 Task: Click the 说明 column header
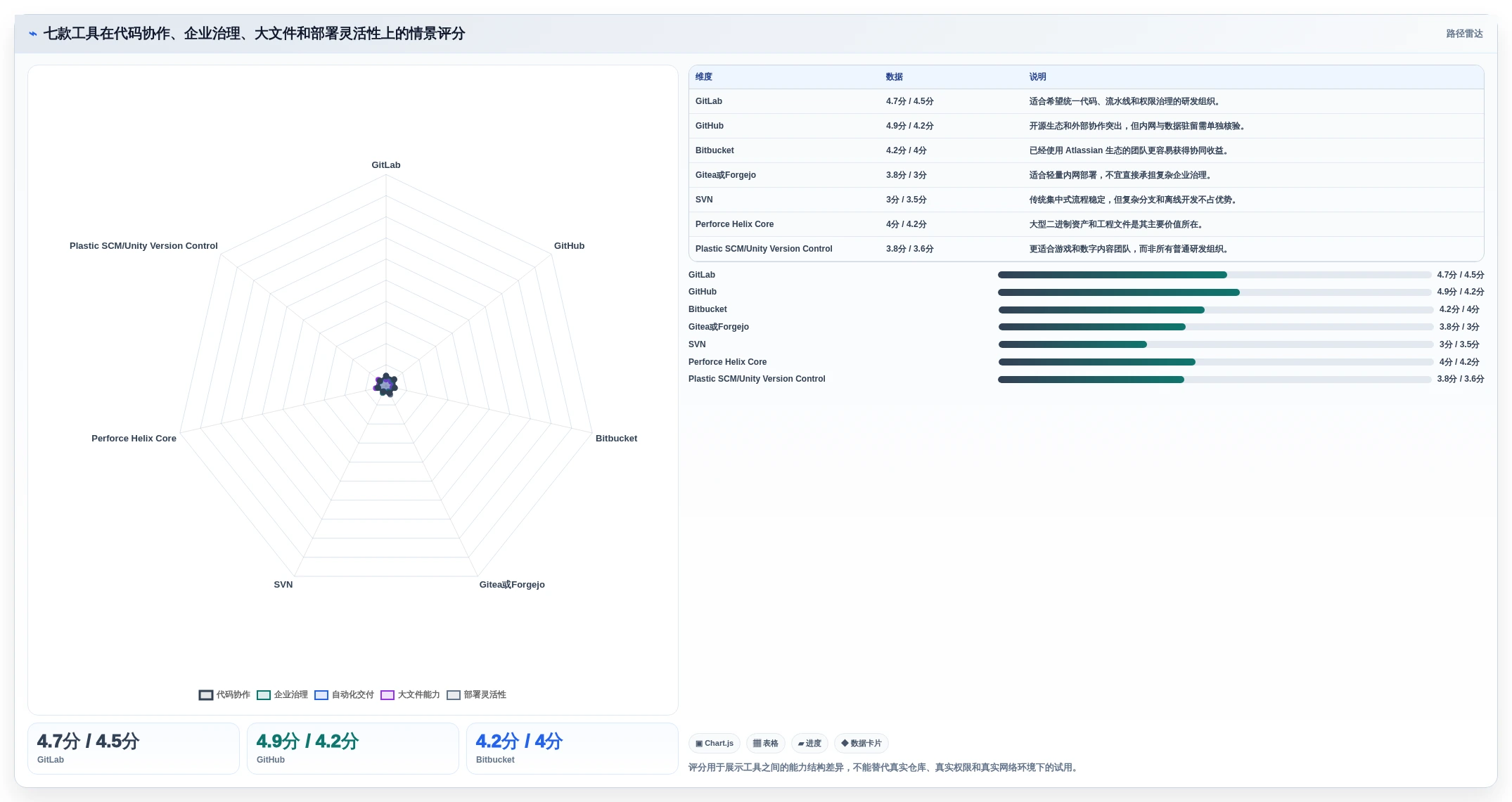[1038, 77]
